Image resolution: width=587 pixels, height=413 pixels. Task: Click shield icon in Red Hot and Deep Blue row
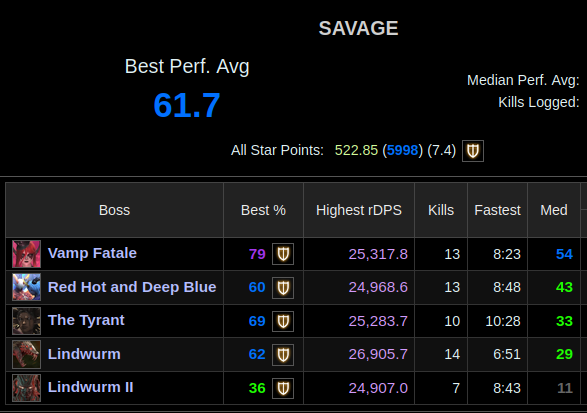pyautogui.click(x=283, y=288)
